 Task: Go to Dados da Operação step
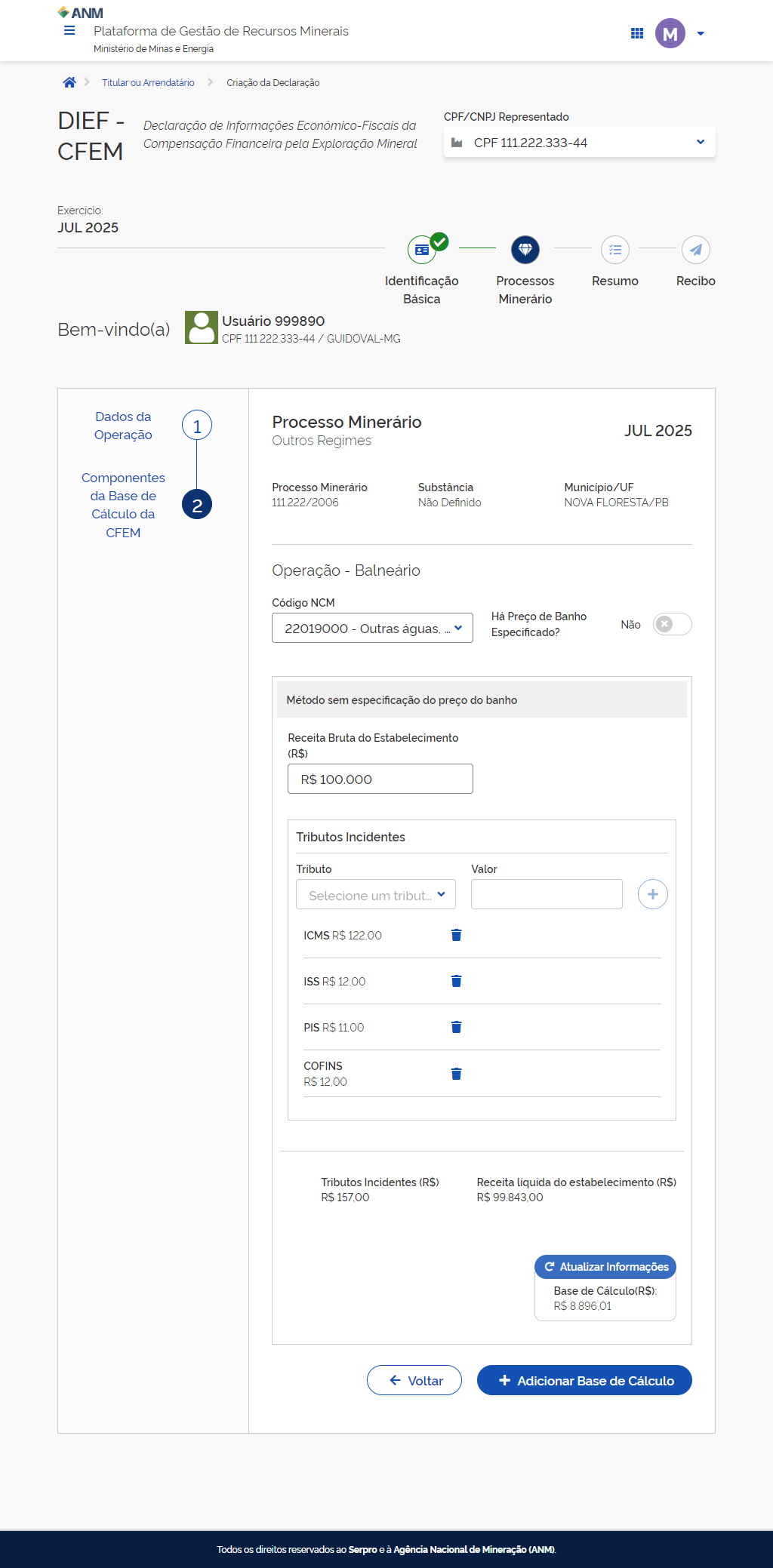pyautogui.click(x=197, y=426)
